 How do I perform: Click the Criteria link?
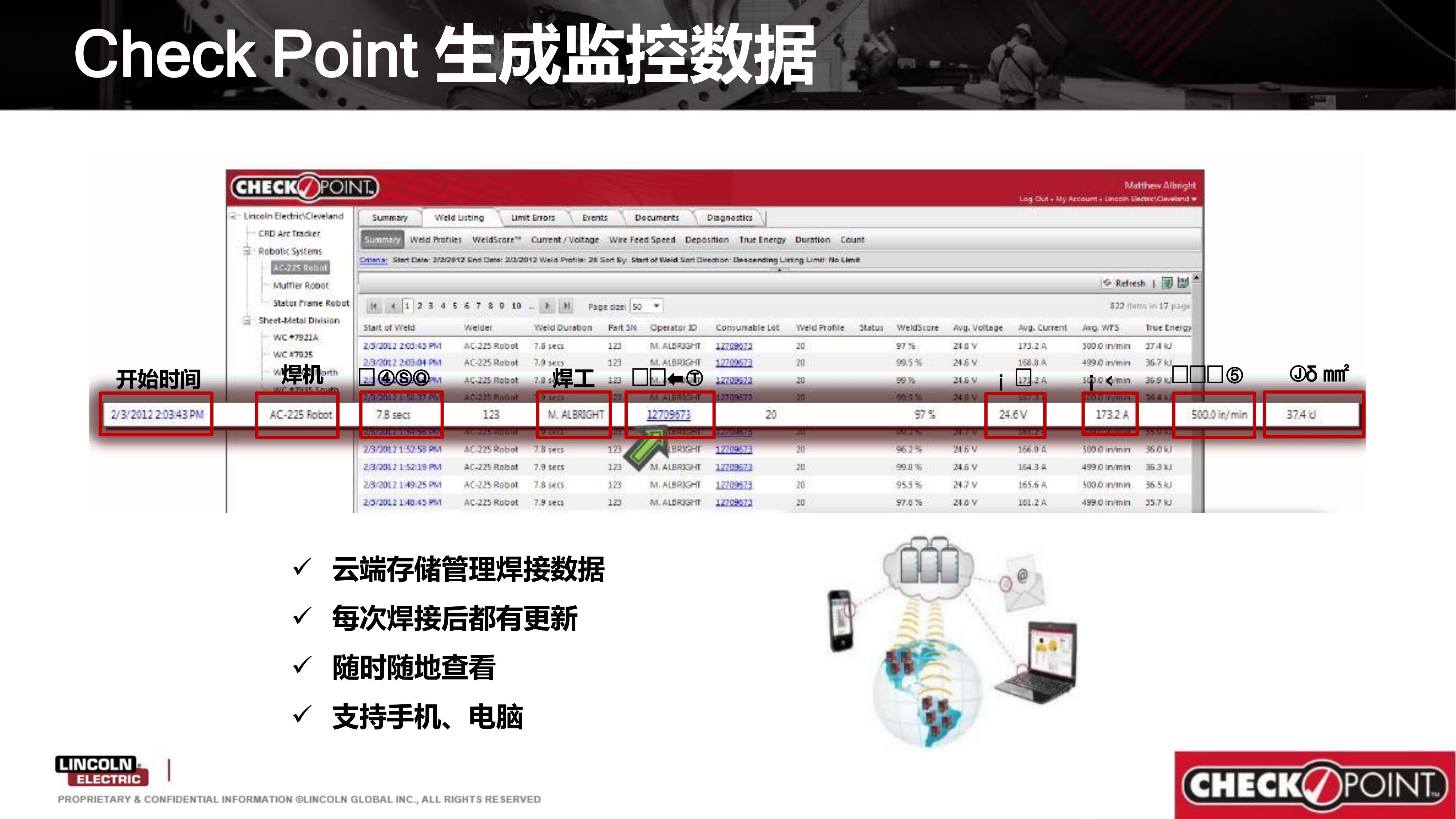(373, 260)
